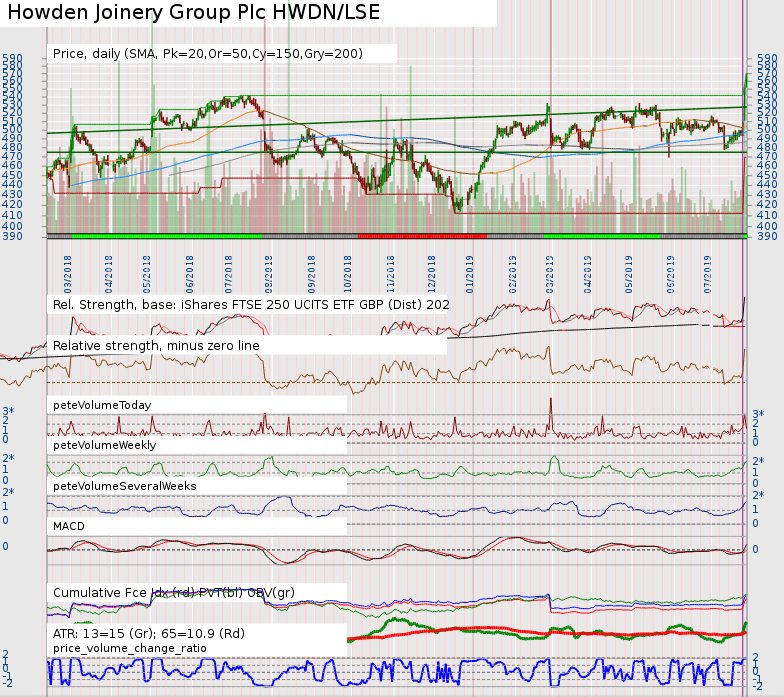Image resolution: width=784 pixels, height=697 pixels.
Task: Click the ATR: 13=15 (Gr); 65=10.9 (Rd) label
Action: point(149,634)
